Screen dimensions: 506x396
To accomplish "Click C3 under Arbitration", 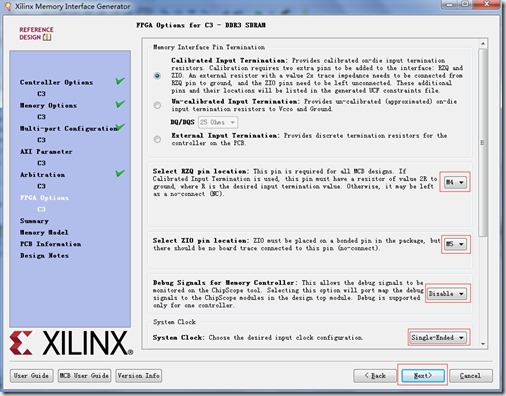I will [x=41, y=186].
